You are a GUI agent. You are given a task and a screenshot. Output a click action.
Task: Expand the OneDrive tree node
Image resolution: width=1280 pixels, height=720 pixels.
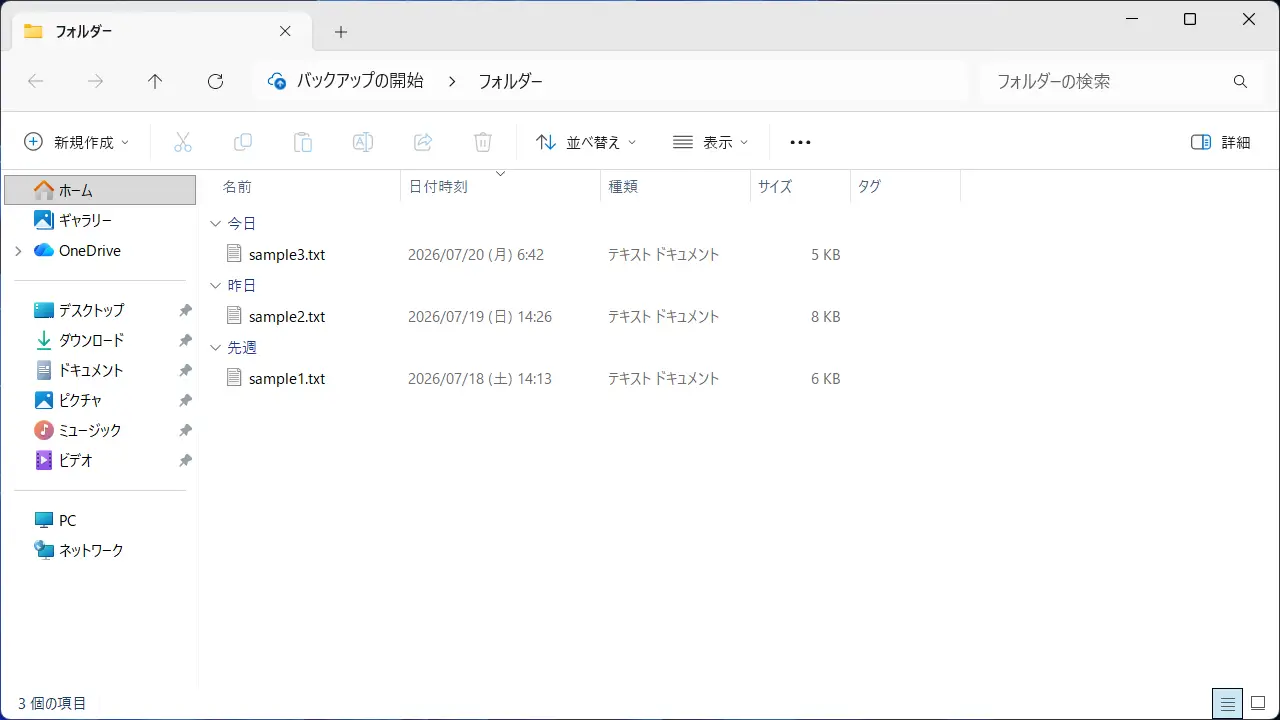click(18, 251)
